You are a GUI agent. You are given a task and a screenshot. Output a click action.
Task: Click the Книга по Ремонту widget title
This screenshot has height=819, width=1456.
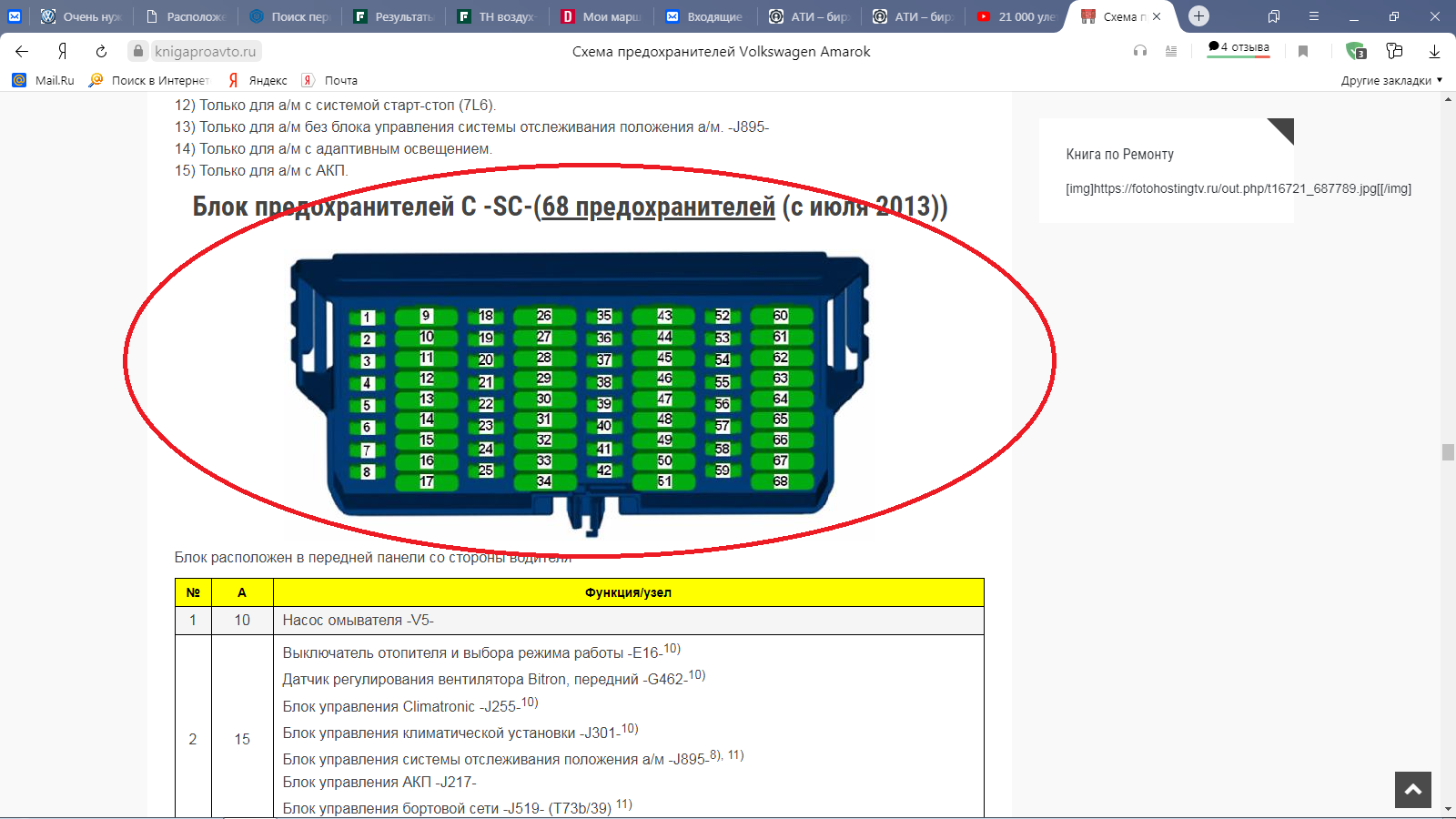(1119, 154)
